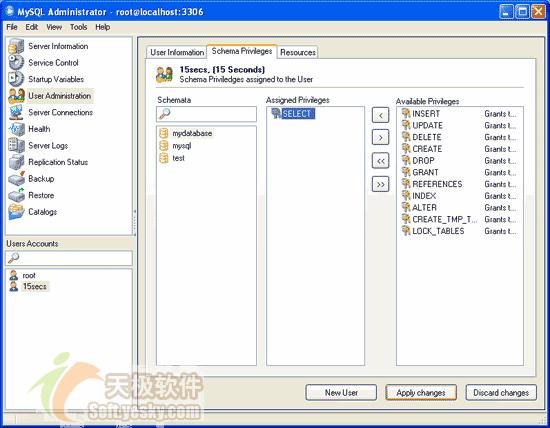Assign all privileges with double left arrow
550x428 pixels.
tap(381, 161)
